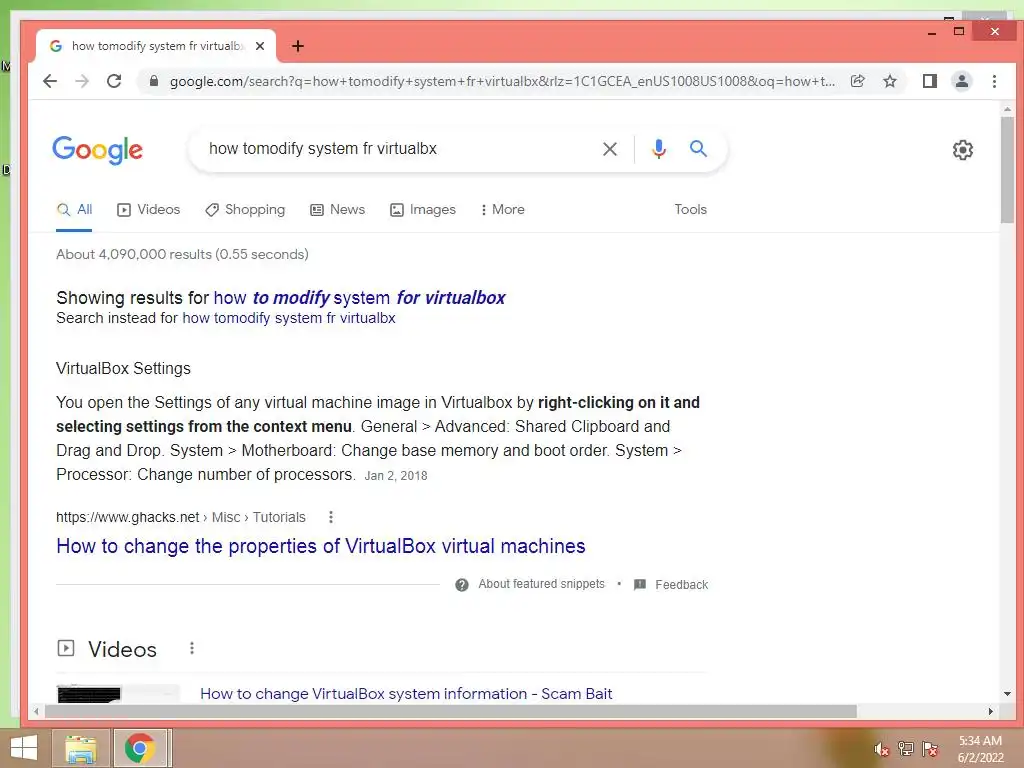This screenshot has width=1024, height=768.
Task: Reload the page with the refresh icon
Action: 114,81
